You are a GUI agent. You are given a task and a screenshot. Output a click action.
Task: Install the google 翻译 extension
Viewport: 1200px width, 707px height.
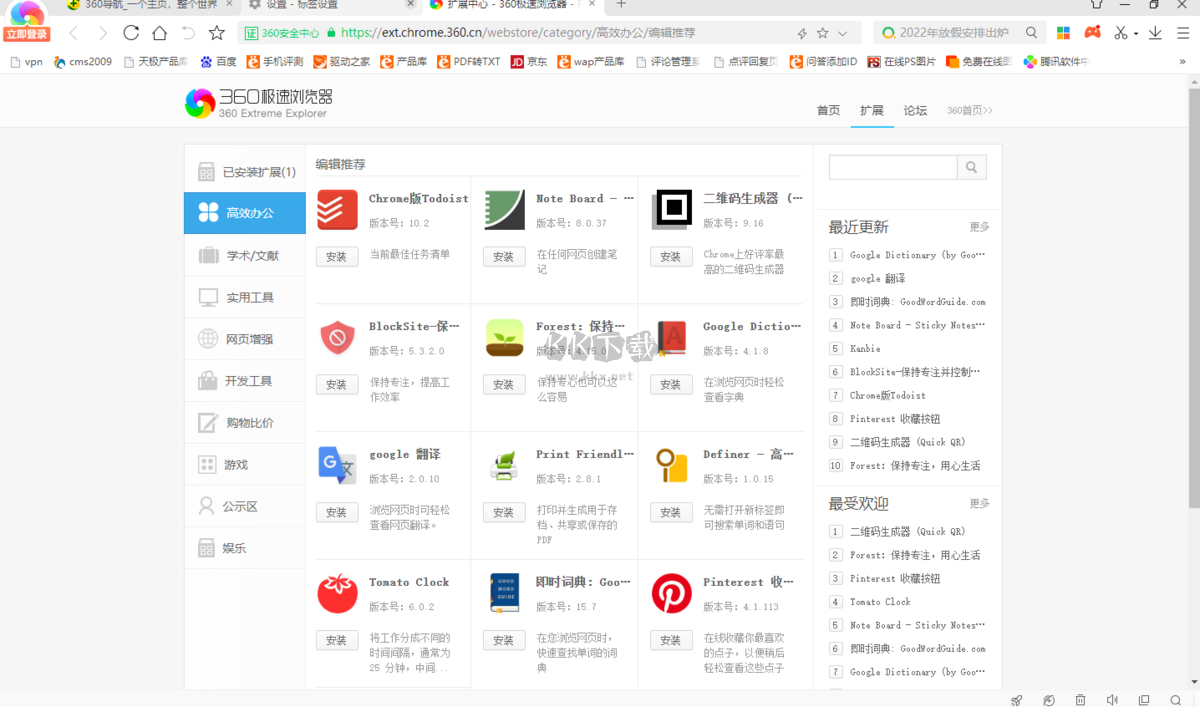coord(337,513)
